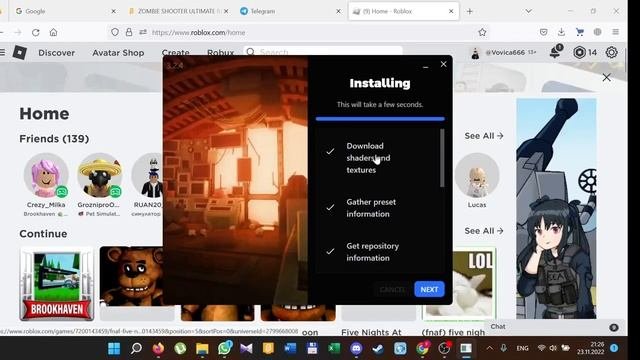
Task: Open Excel from the taskbar
Action: (x=334, y=348)
